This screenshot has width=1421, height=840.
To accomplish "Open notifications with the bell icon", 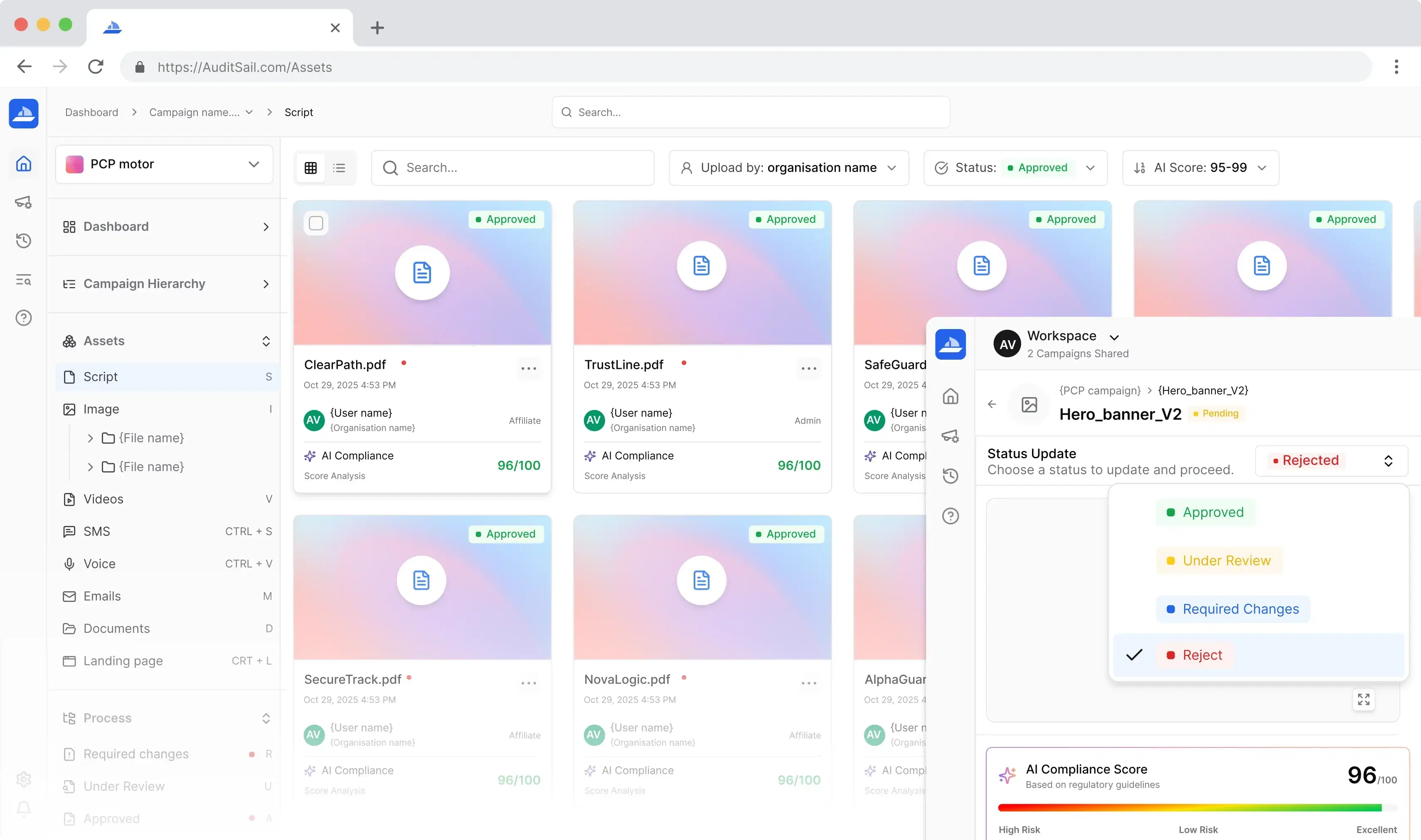I will 23,808.
